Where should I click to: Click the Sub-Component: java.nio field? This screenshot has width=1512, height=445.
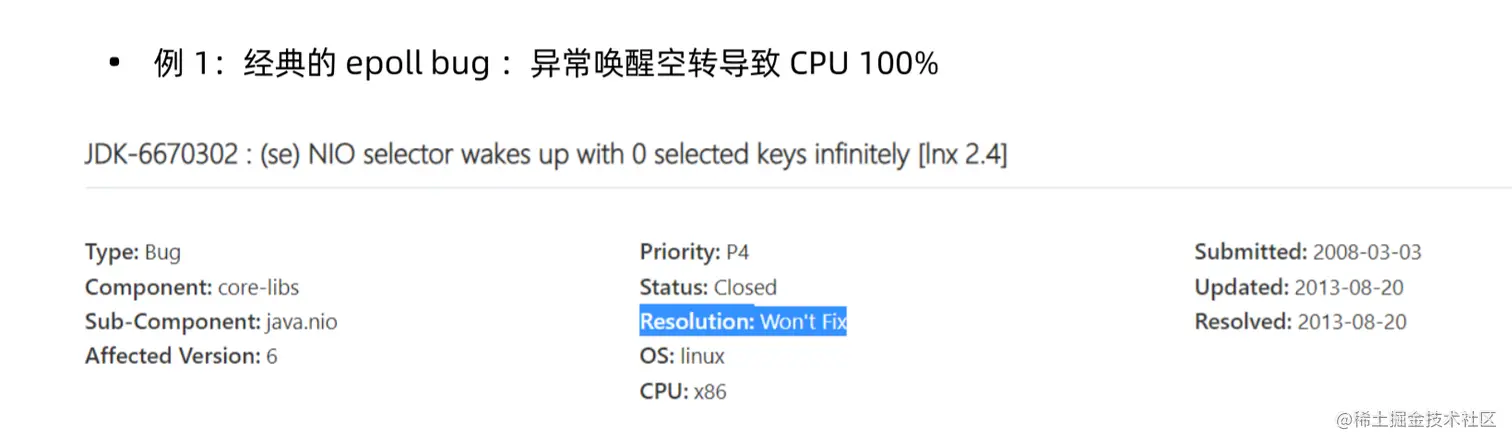[218, 322]
